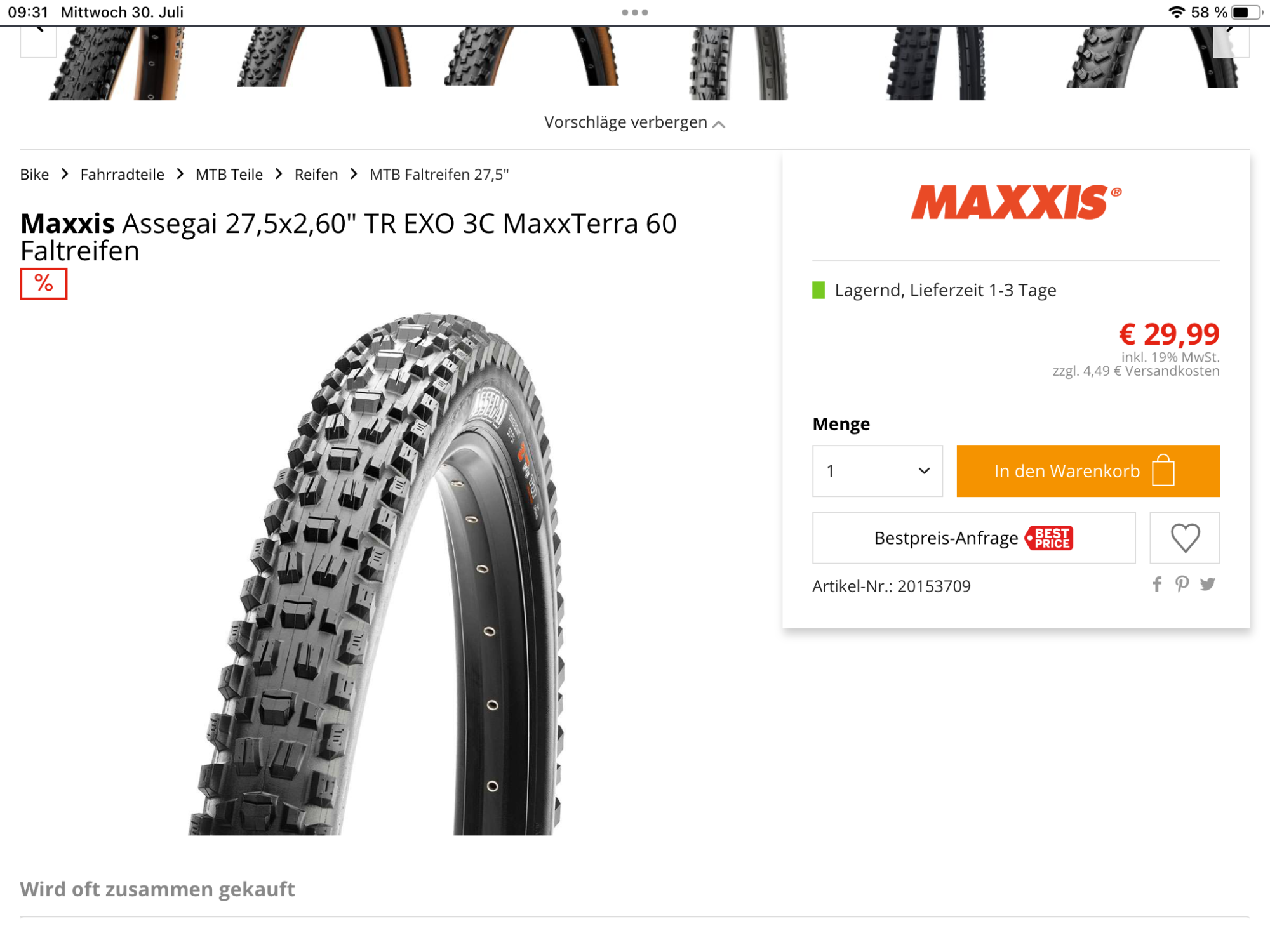Go to MTB Teile breadcrumb
1270x952 pixels.
click(x=229, y=175)
